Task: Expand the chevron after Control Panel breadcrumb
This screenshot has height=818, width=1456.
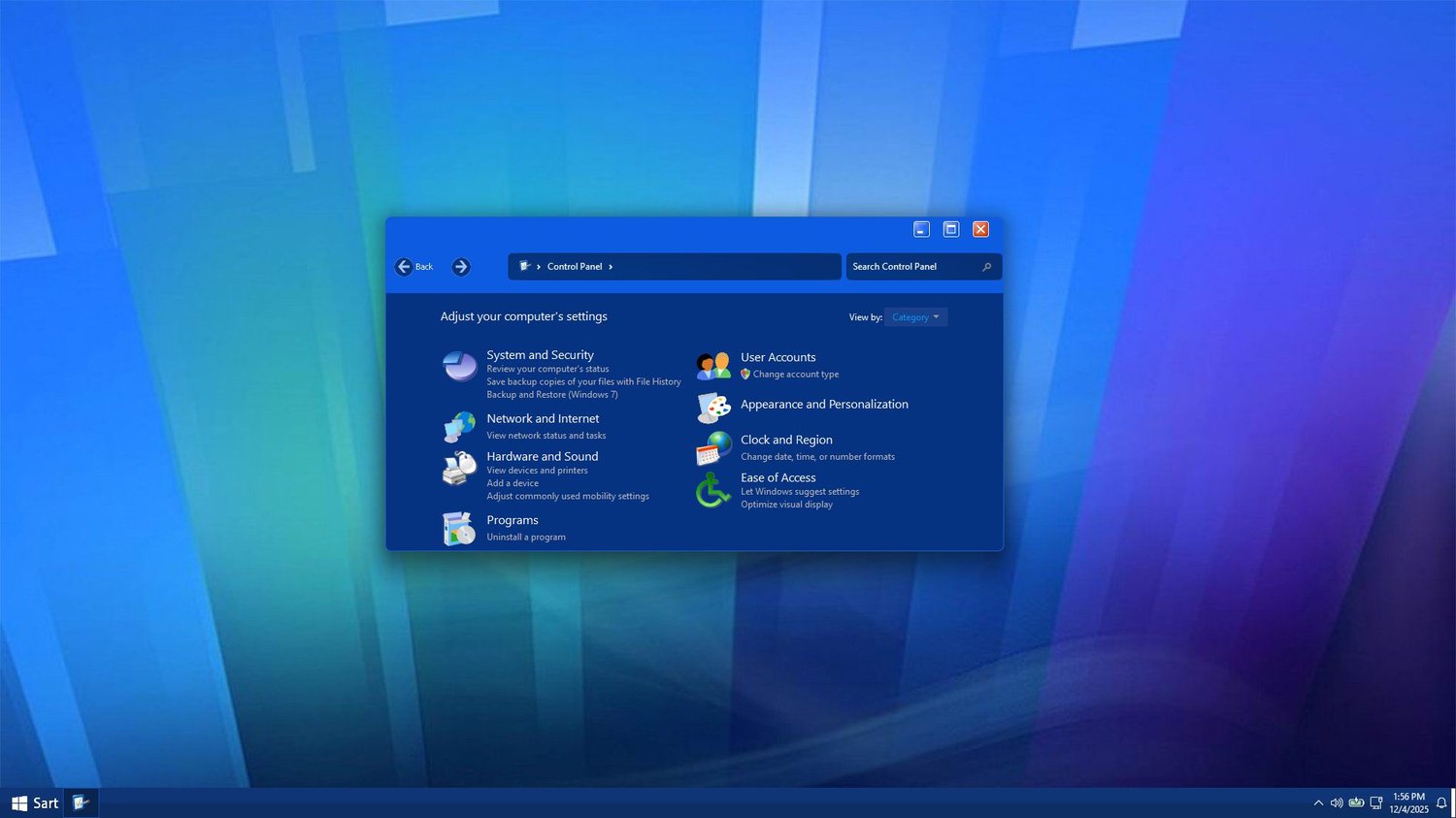Action: pos(611,267)
